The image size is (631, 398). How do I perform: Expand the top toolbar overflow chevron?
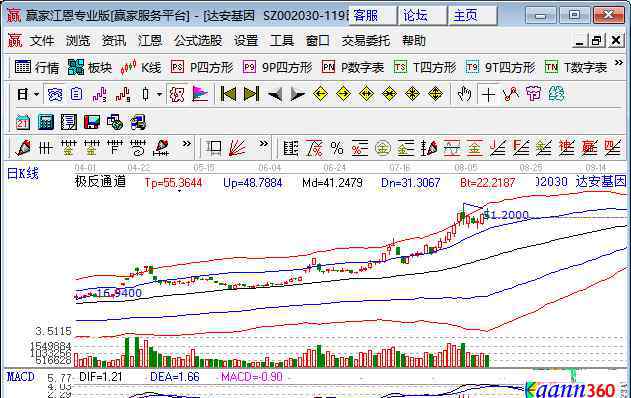[619, 63]
